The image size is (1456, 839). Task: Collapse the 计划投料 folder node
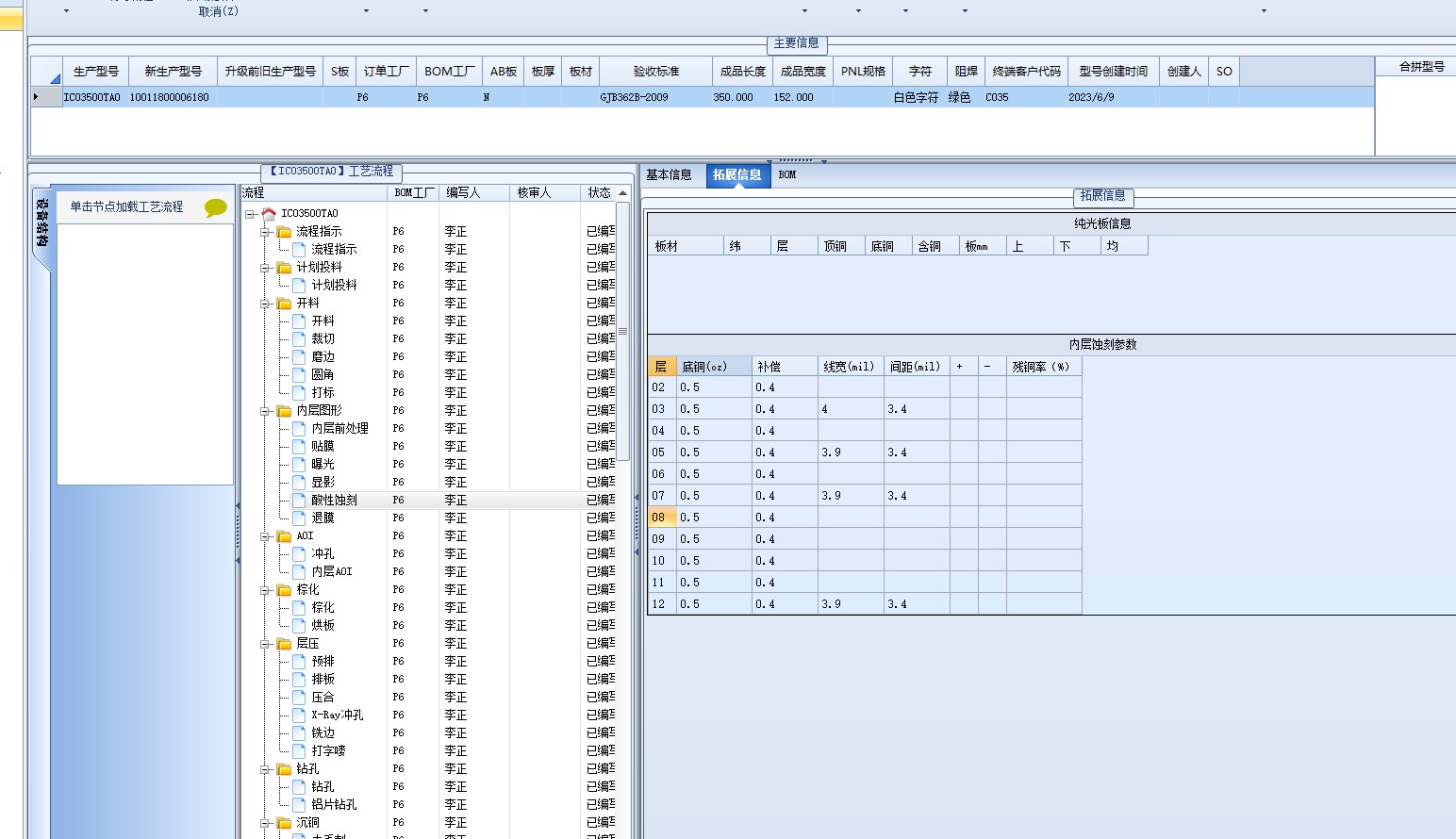pos(266,268)
